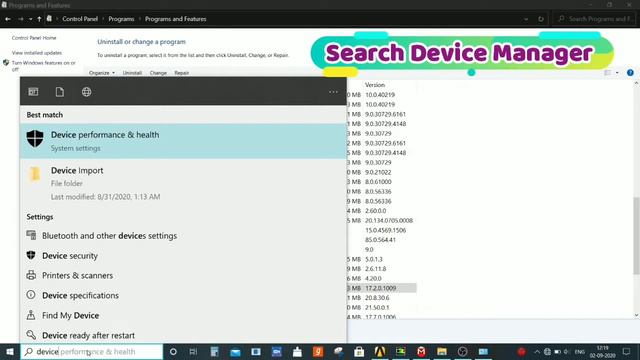The width and height of the screenshot is (640, 360).
Task: Open Cortana circle icon on taskbar
Action: click(x=173, y=351)
